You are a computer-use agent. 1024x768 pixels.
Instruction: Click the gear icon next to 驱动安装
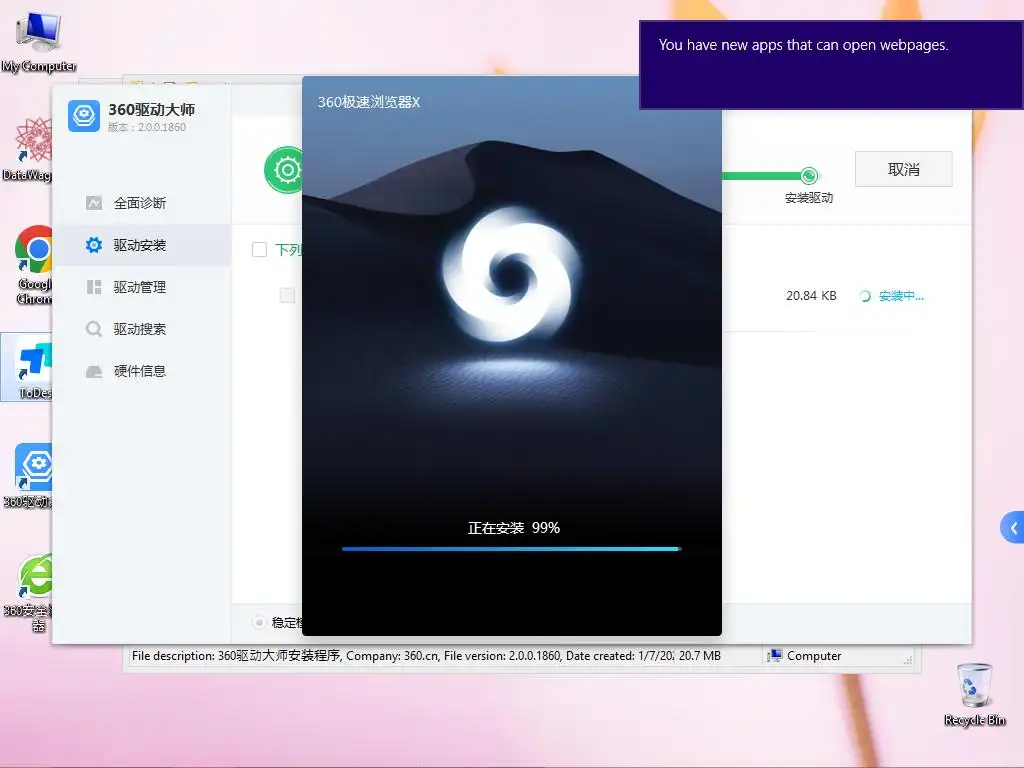pos(94,245)
